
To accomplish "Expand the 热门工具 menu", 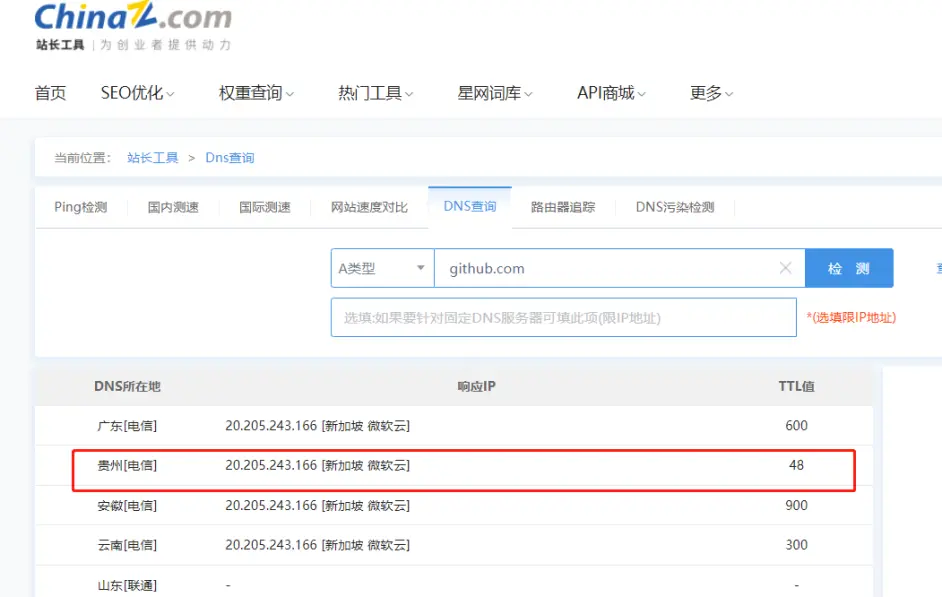I will click(375, 93).
